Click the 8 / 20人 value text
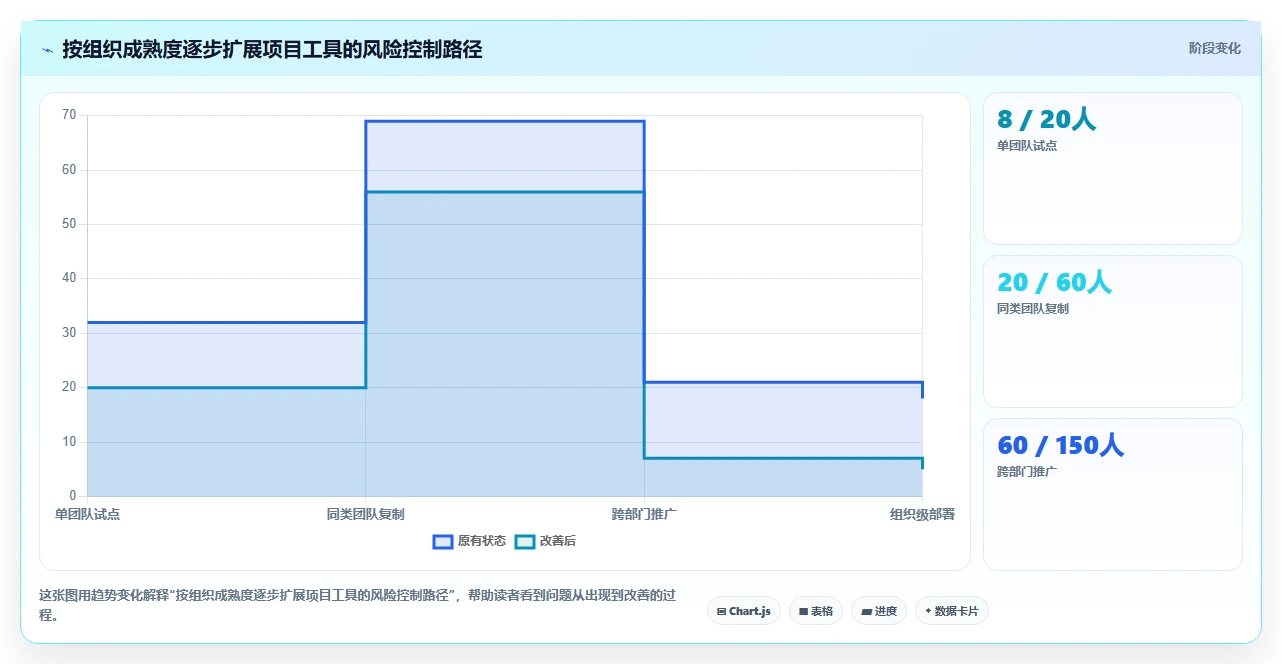The image size is (1282, 664). 1046,119
